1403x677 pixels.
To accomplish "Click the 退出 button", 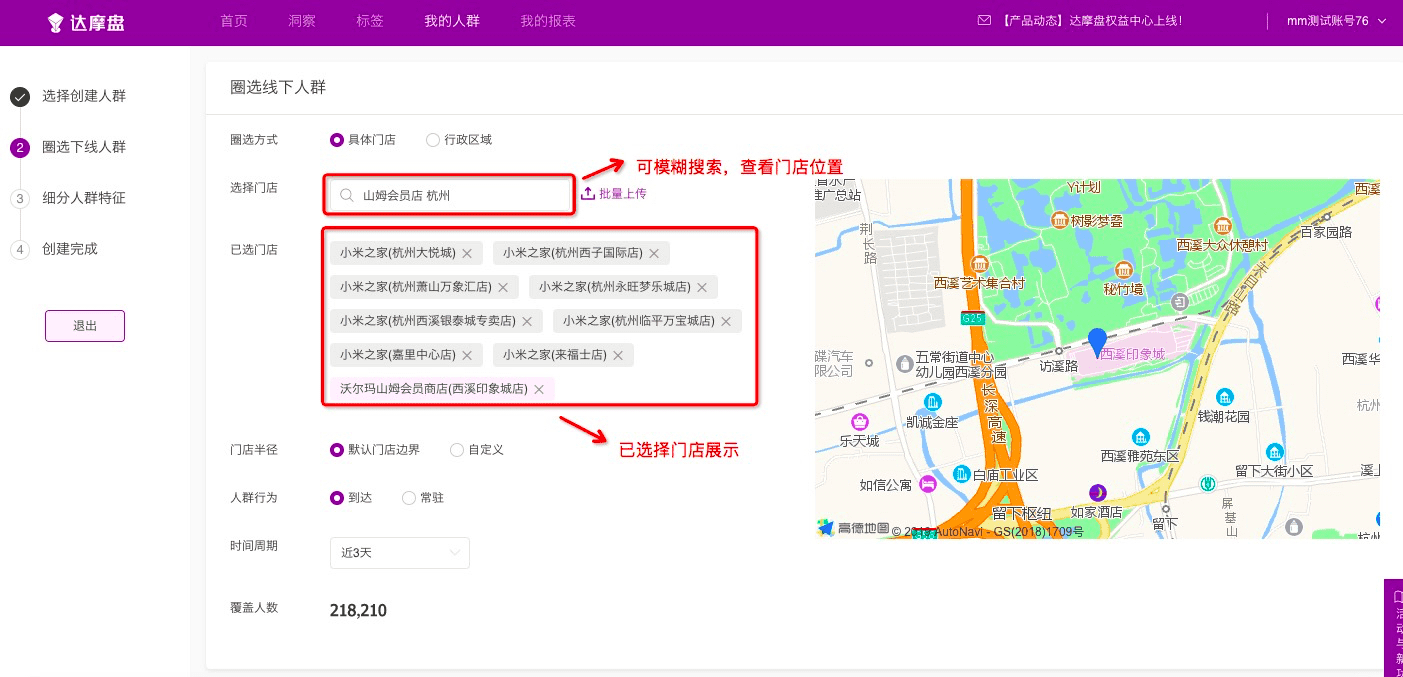I will [85, 326].
